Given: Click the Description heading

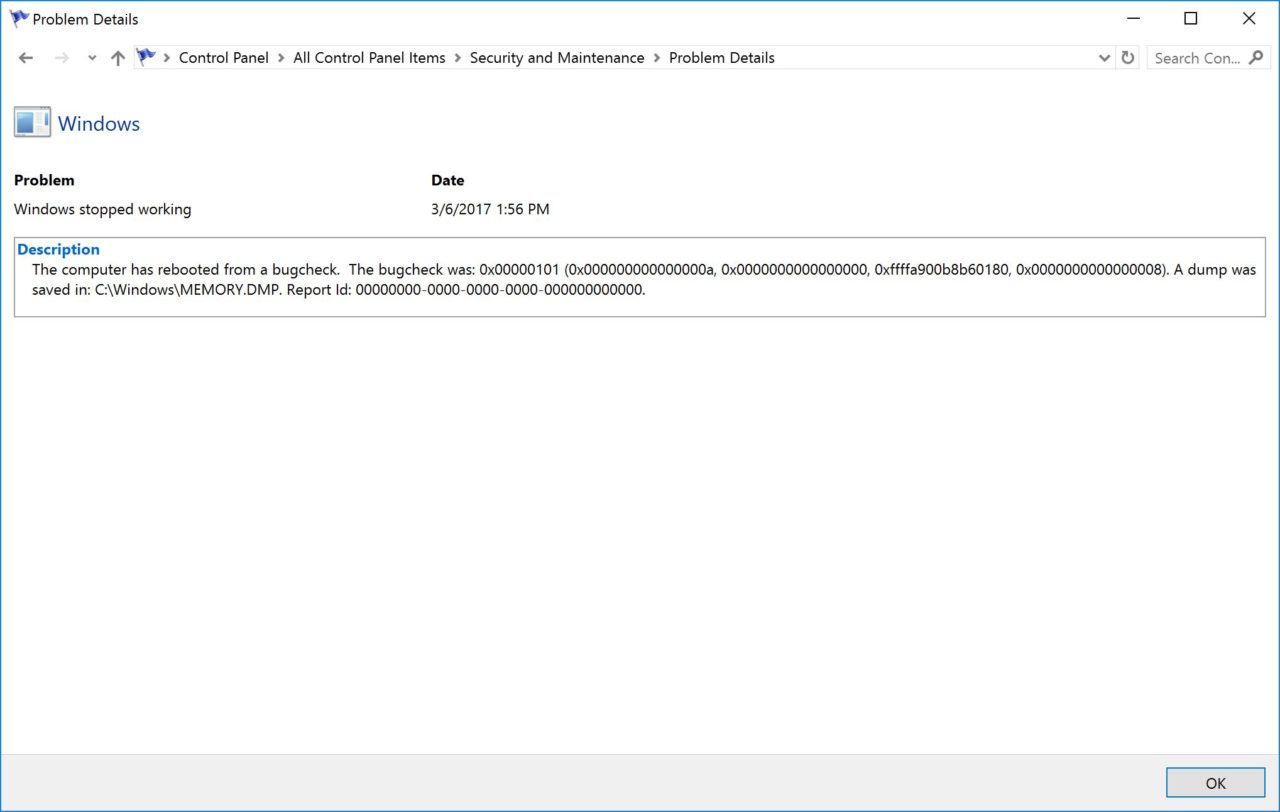Looking at the screenshot, I should click(59, 249).
